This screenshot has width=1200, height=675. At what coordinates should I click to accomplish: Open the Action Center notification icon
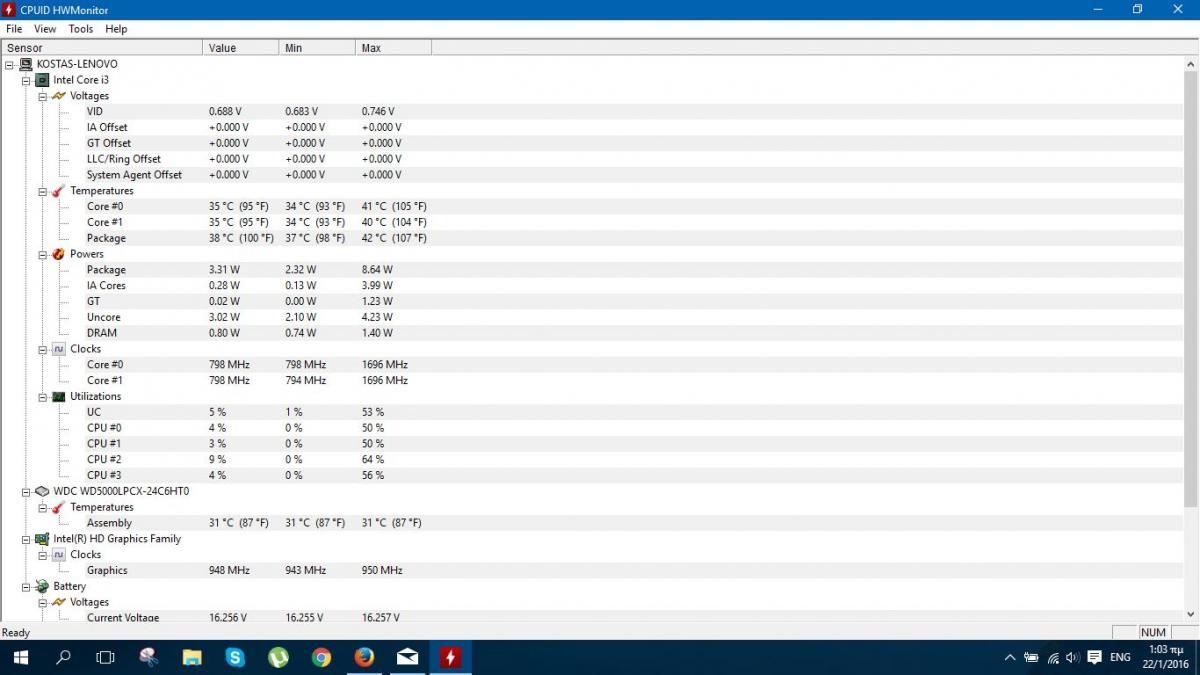click(x=1094, y=657)
